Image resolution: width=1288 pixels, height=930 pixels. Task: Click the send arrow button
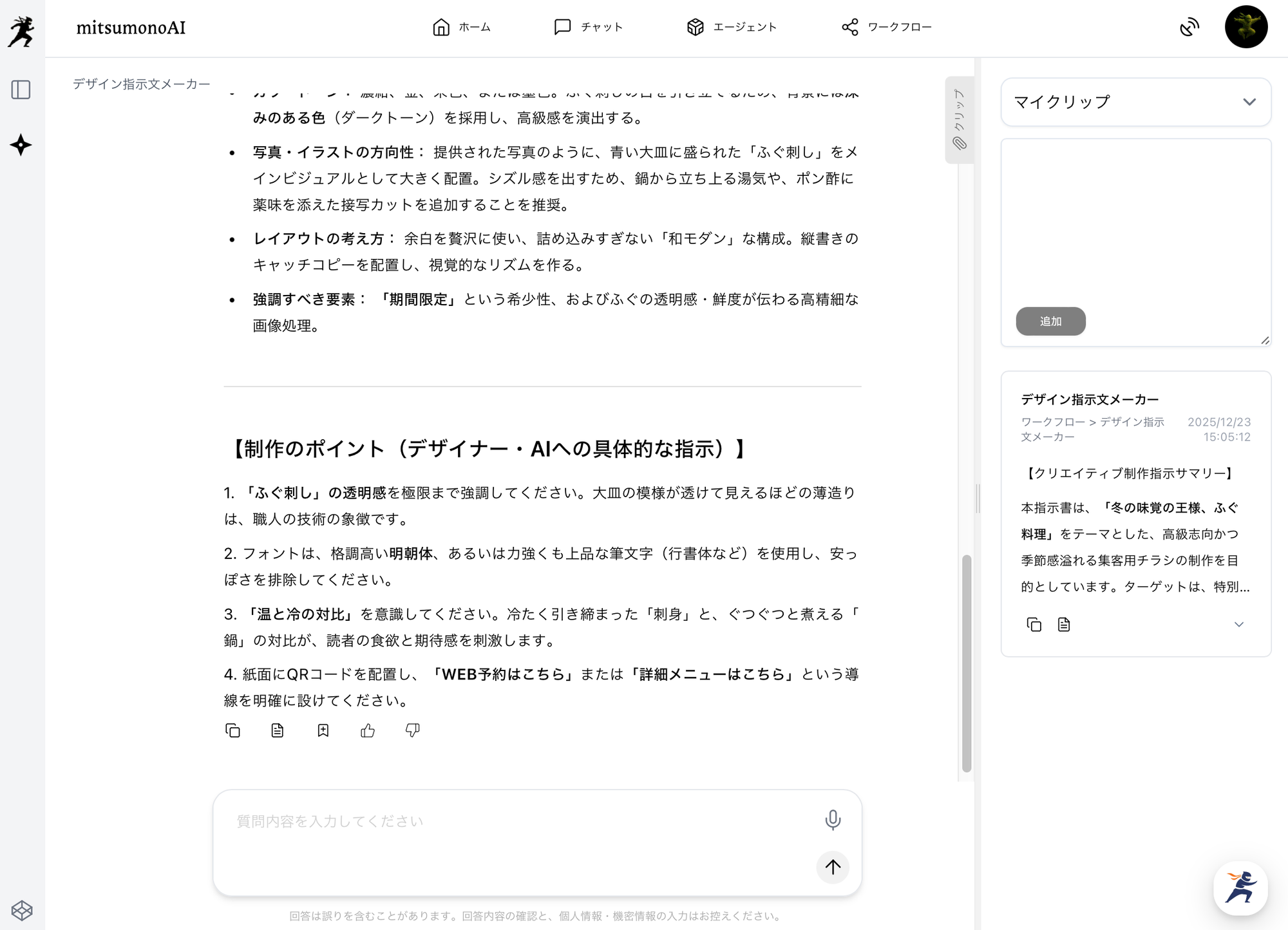pos(833,867)
